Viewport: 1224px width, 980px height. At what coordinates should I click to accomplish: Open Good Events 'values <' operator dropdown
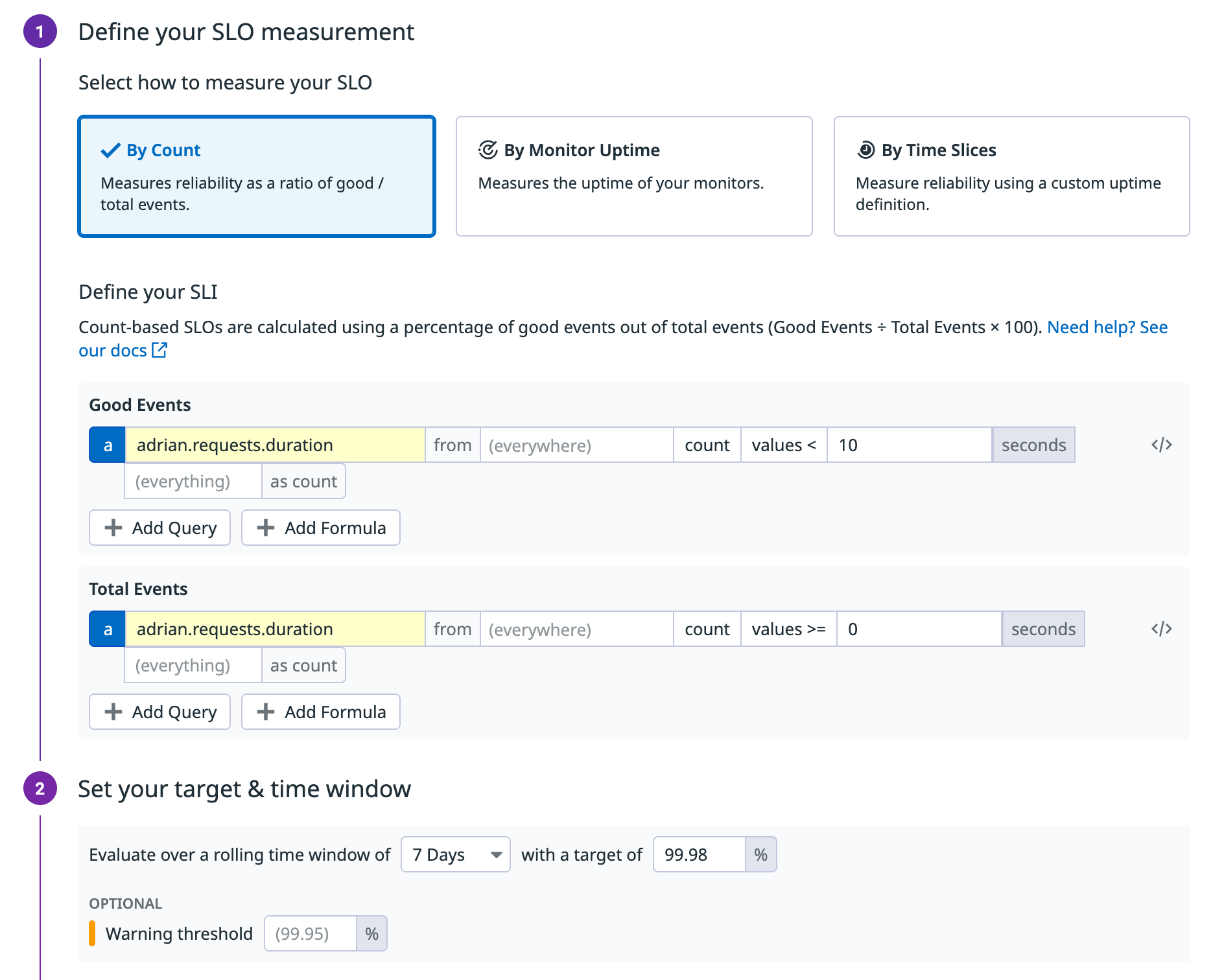(x=783, y=445)
